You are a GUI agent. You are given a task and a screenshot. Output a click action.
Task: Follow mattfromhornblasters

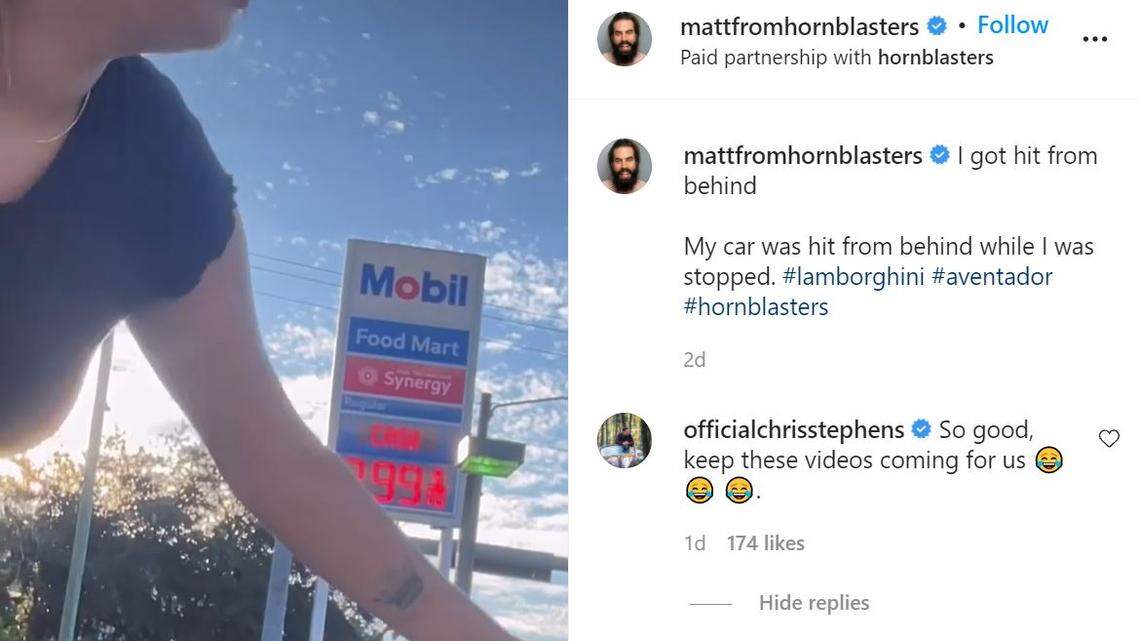click(1012, 25)
